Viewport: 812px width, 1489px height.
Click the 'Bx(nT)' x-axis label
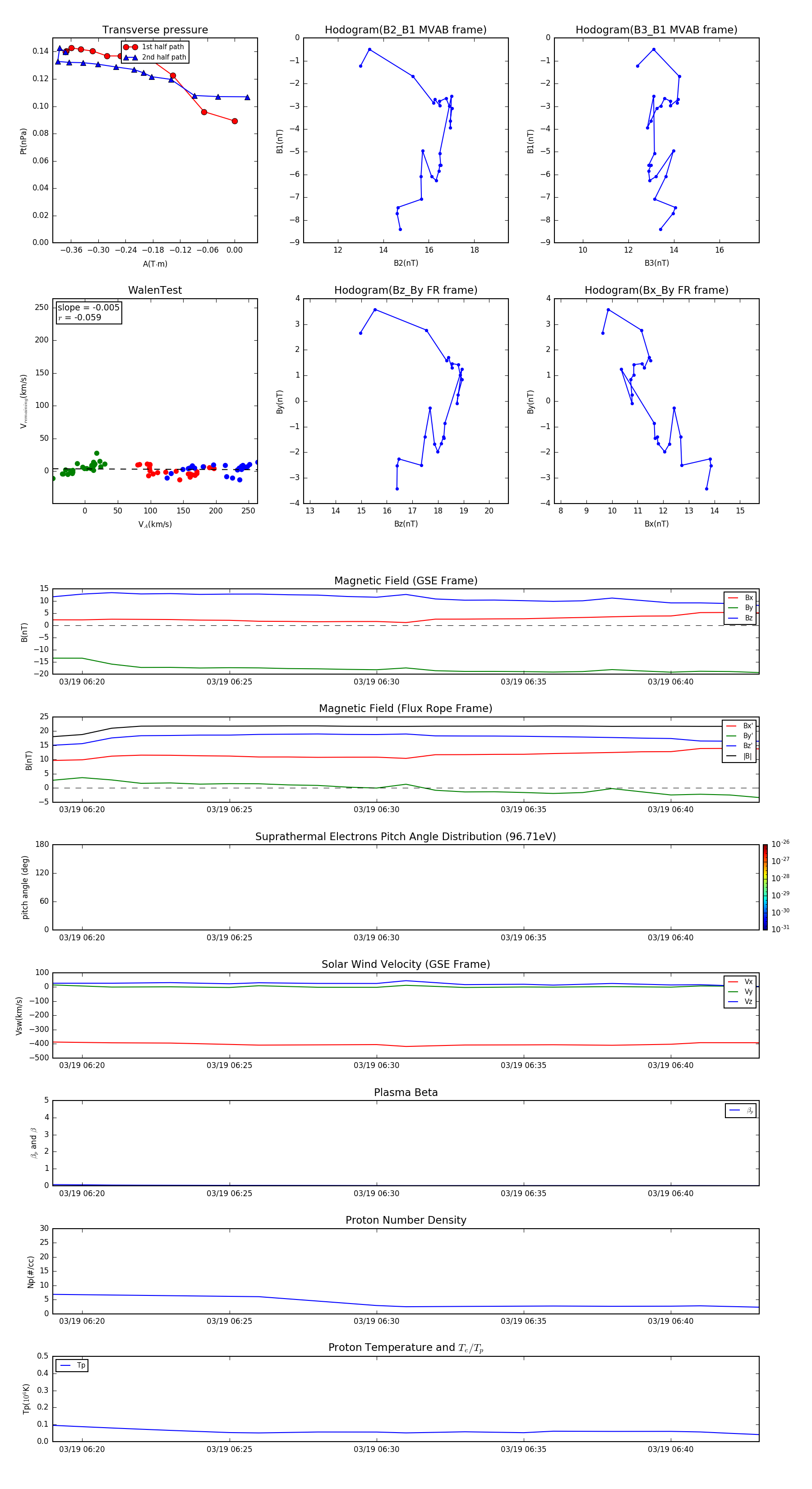tap(656, 524)
